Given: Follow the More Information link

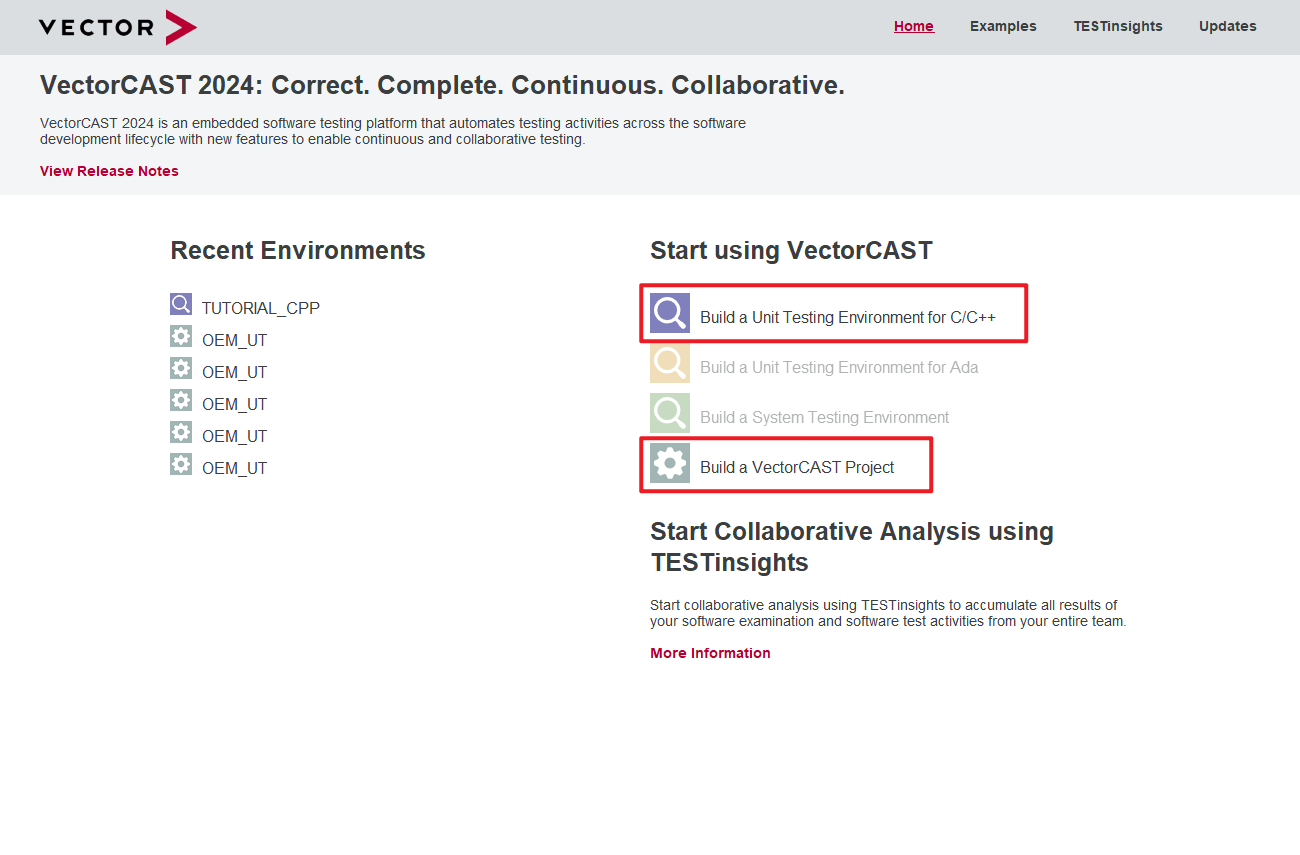Looking at the screenshot, I should [710, 653].
